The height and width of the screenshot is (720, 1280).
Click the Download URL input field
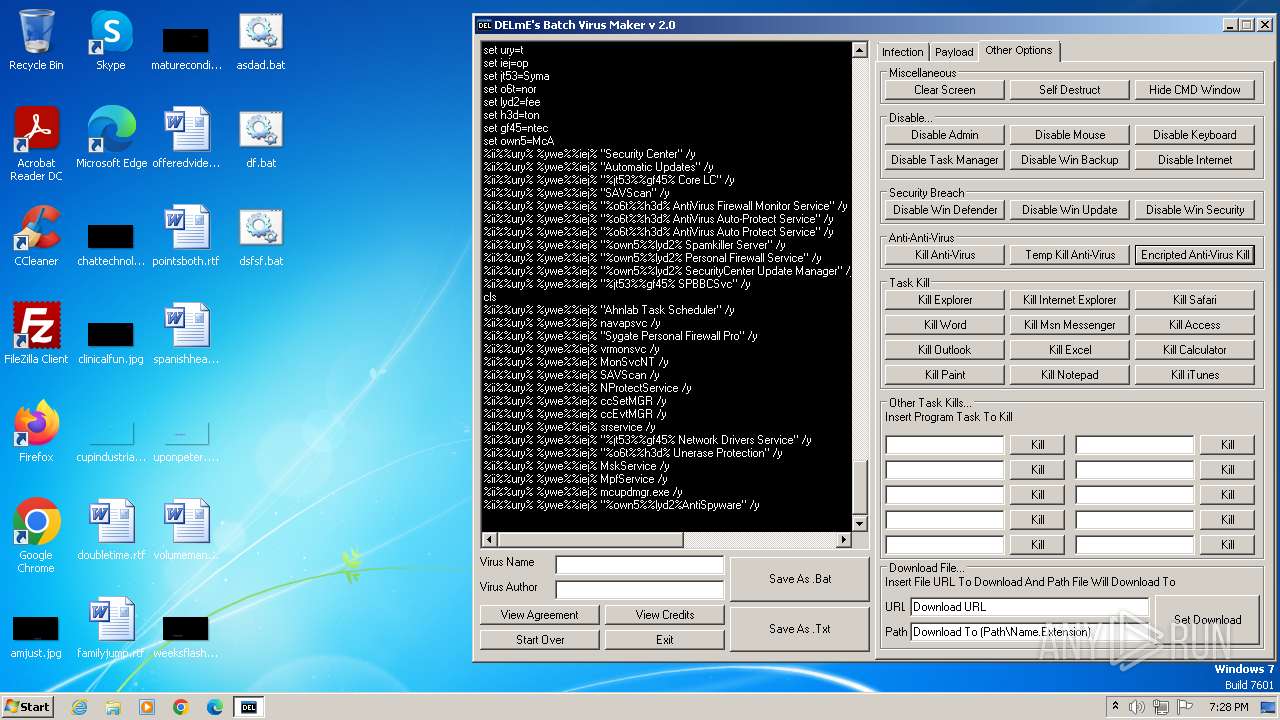coord(1030,607)
